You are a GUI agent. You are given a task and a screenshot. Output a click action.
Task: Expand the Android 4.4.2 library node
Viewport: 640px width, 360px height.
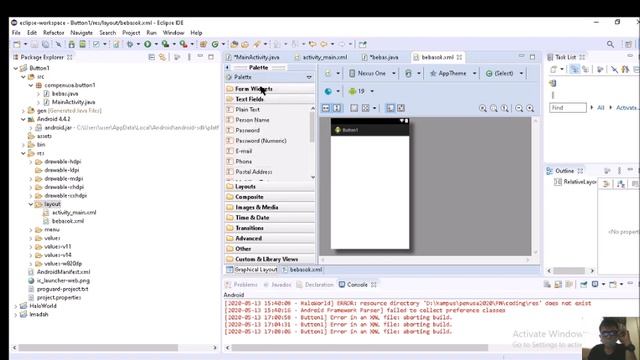pos(23,119)
